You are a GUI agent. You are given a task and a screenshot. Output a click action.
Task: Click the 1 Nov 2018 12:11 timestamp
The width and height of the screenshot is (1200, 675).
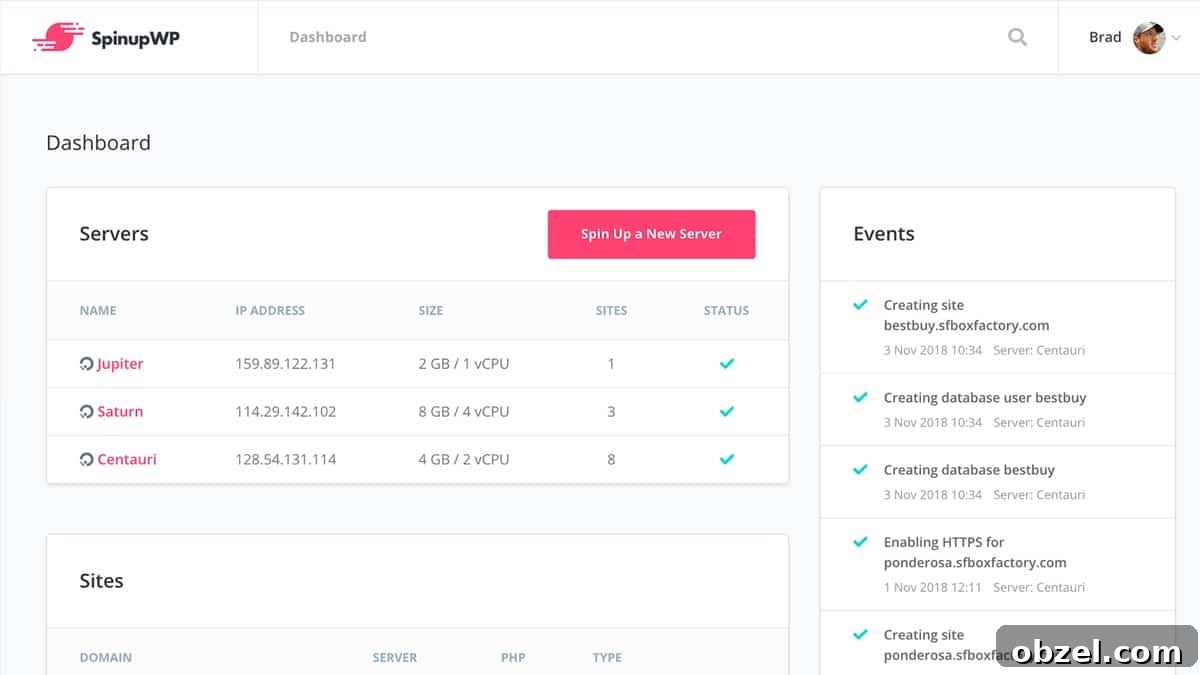pos(933,588)
